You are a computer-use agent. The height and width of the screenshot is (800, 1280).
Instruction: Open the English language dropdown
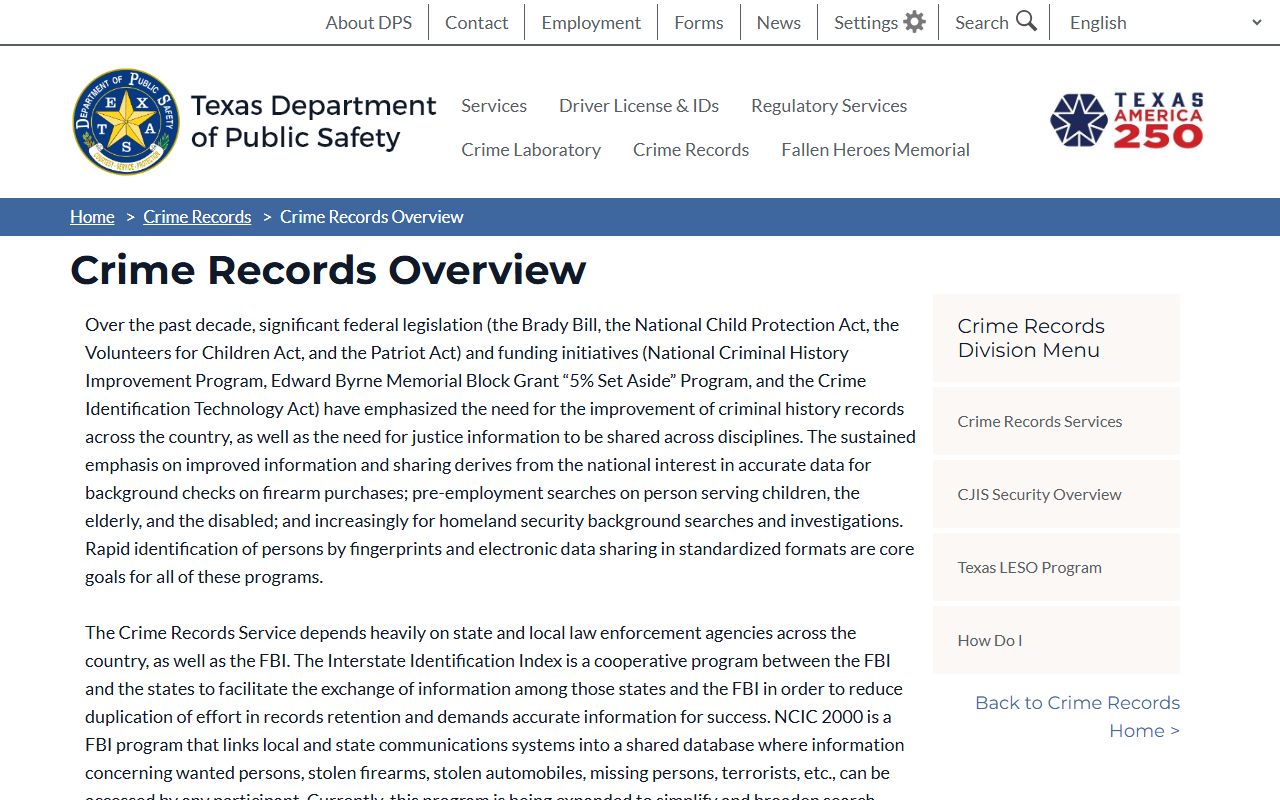point(1165,22)
